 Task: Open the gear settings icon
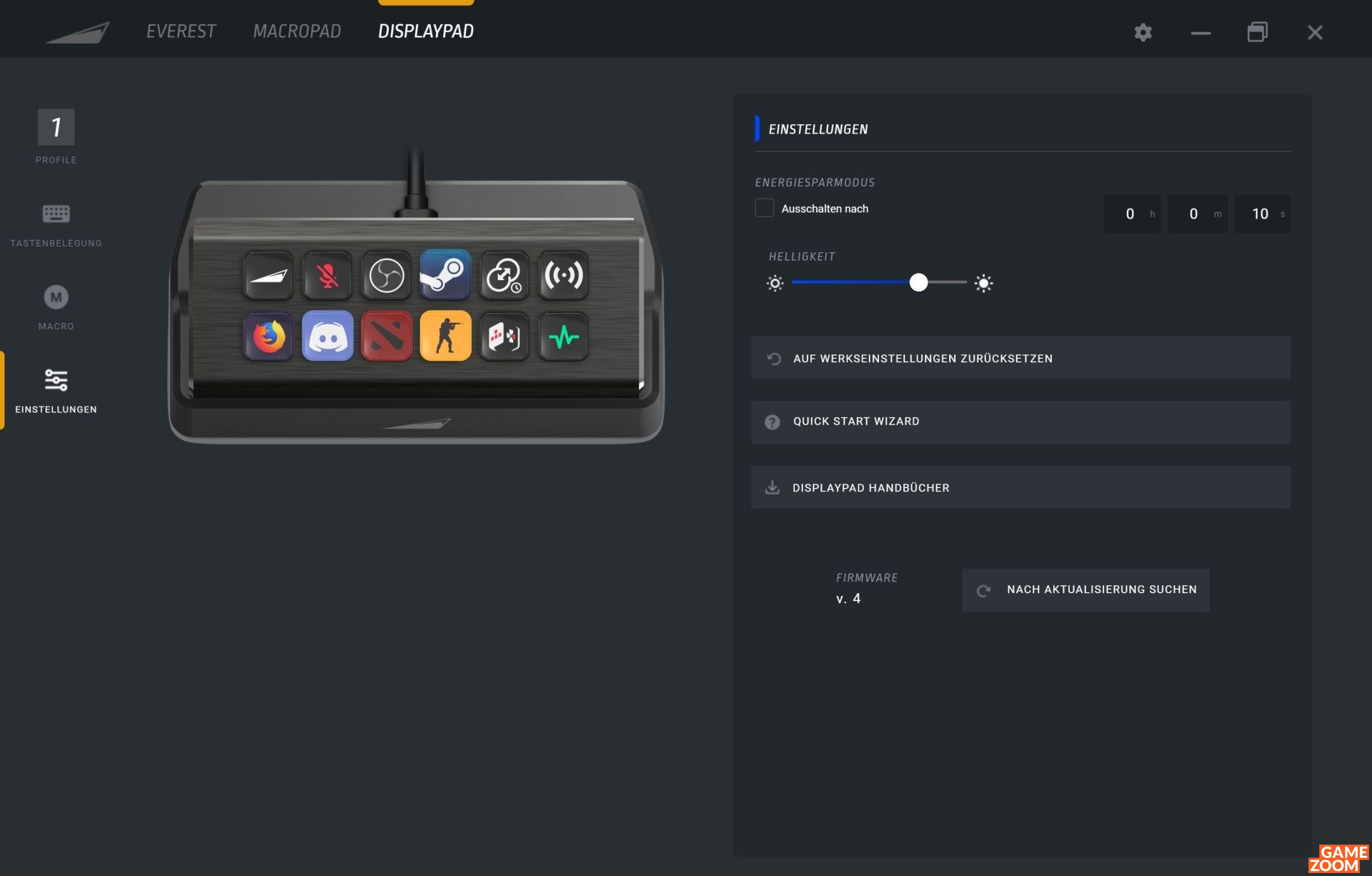tap(1143, 32)
